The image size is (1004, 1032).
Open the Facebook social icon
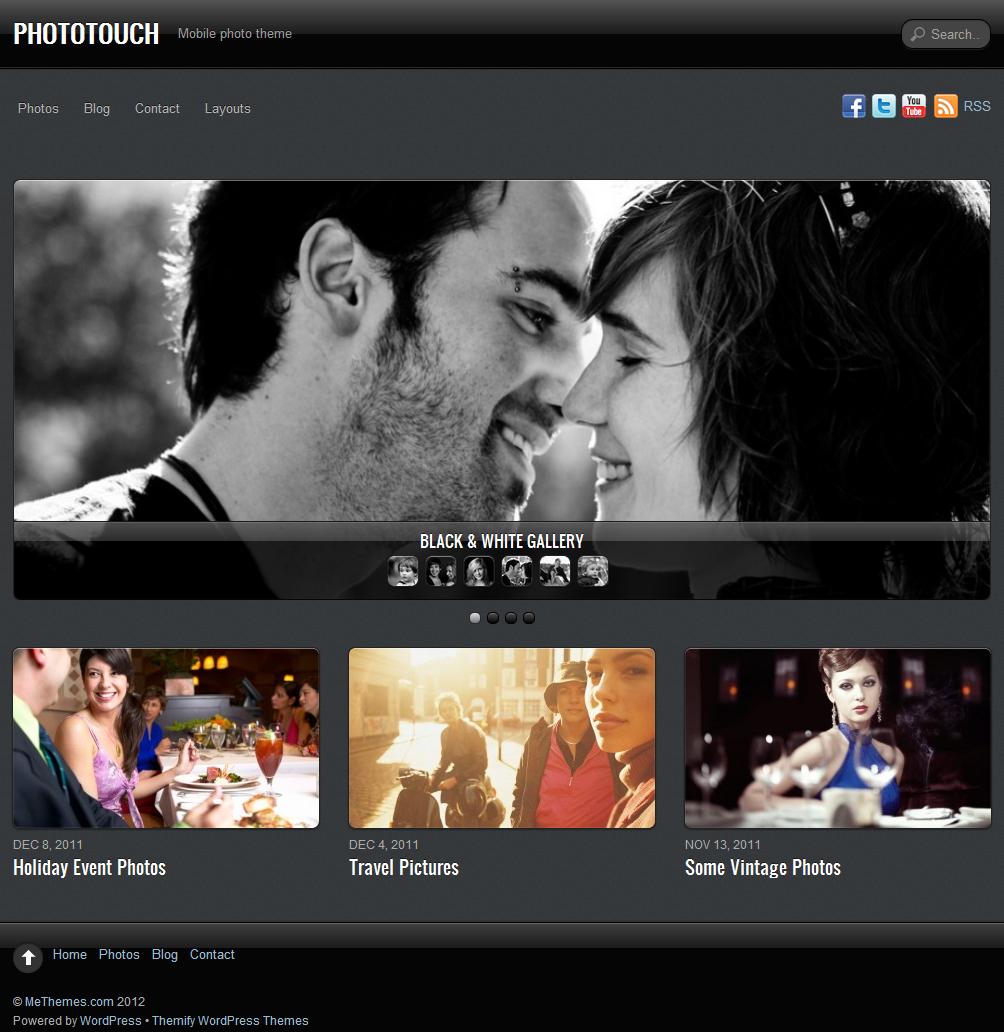853,106
